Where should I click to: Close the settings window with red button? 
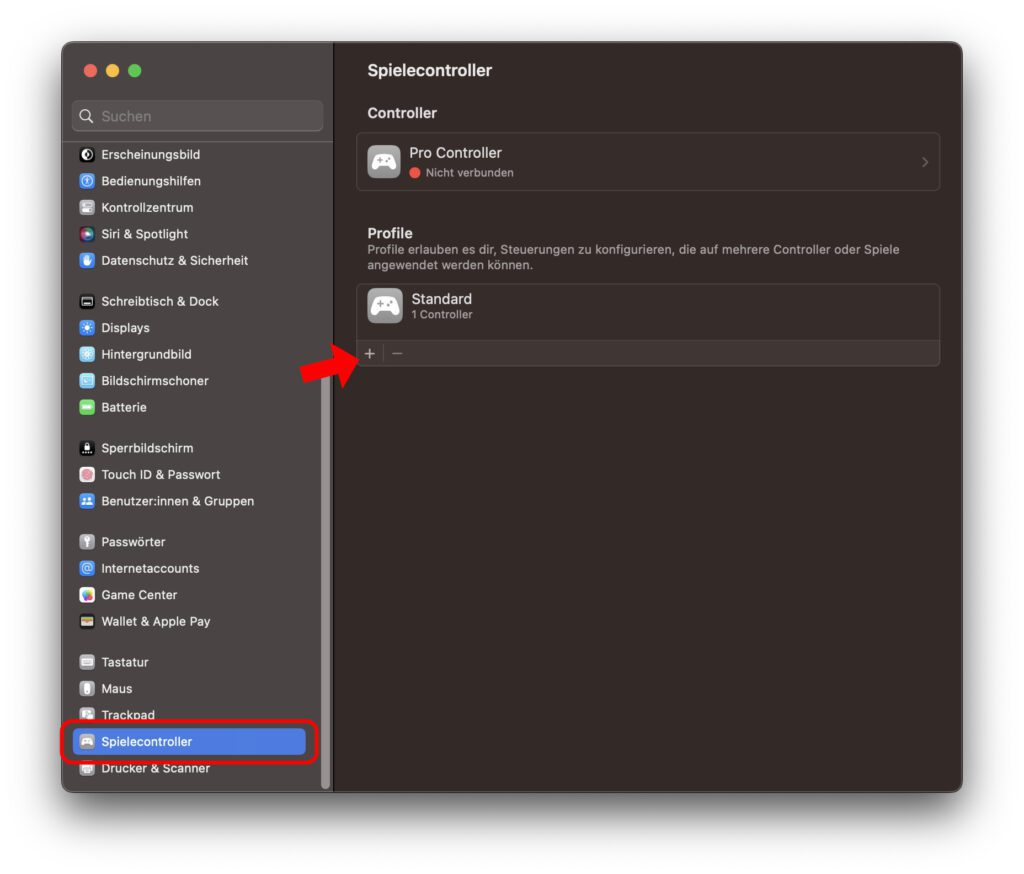click(91, 71)
